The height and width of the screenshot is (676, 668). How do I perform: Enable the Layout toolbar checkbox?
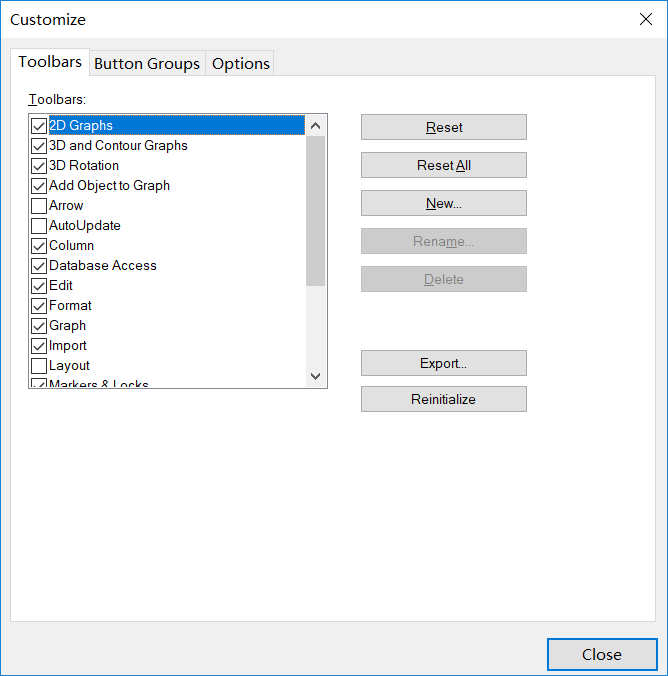[x=39, y=366]
